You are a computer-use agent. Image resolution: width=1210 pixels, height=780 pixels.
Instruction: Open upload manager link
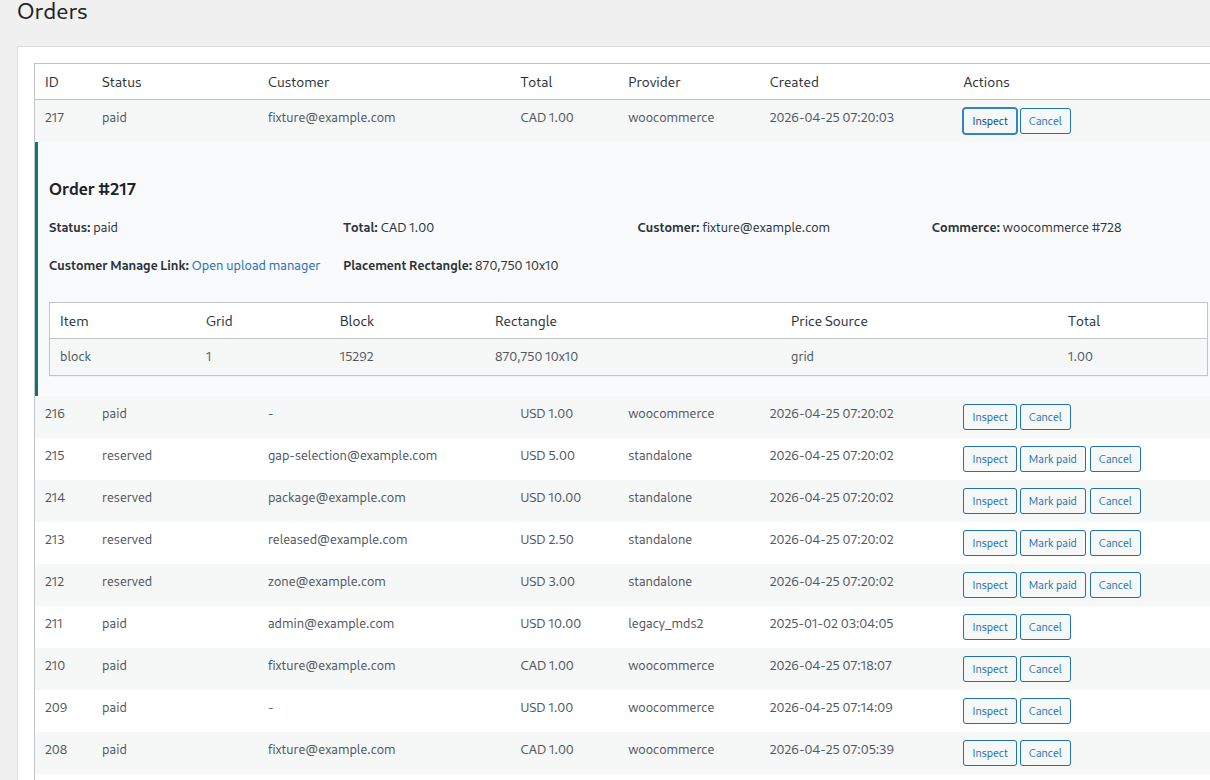click(x=256, y=266)
